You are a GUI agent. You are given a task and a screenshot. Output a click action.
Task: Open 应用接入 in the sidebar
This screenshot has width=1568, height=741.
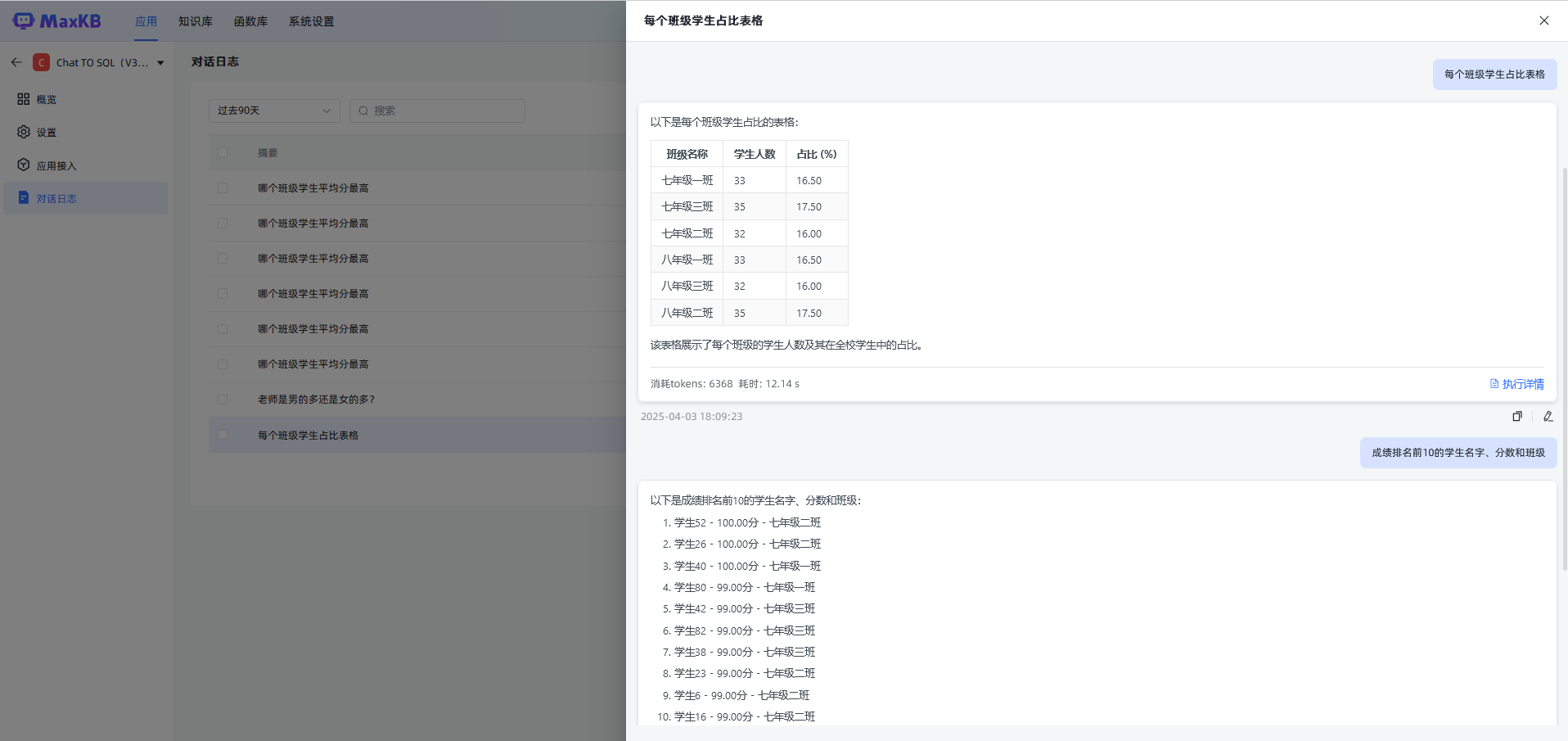[x=56, y=165]
